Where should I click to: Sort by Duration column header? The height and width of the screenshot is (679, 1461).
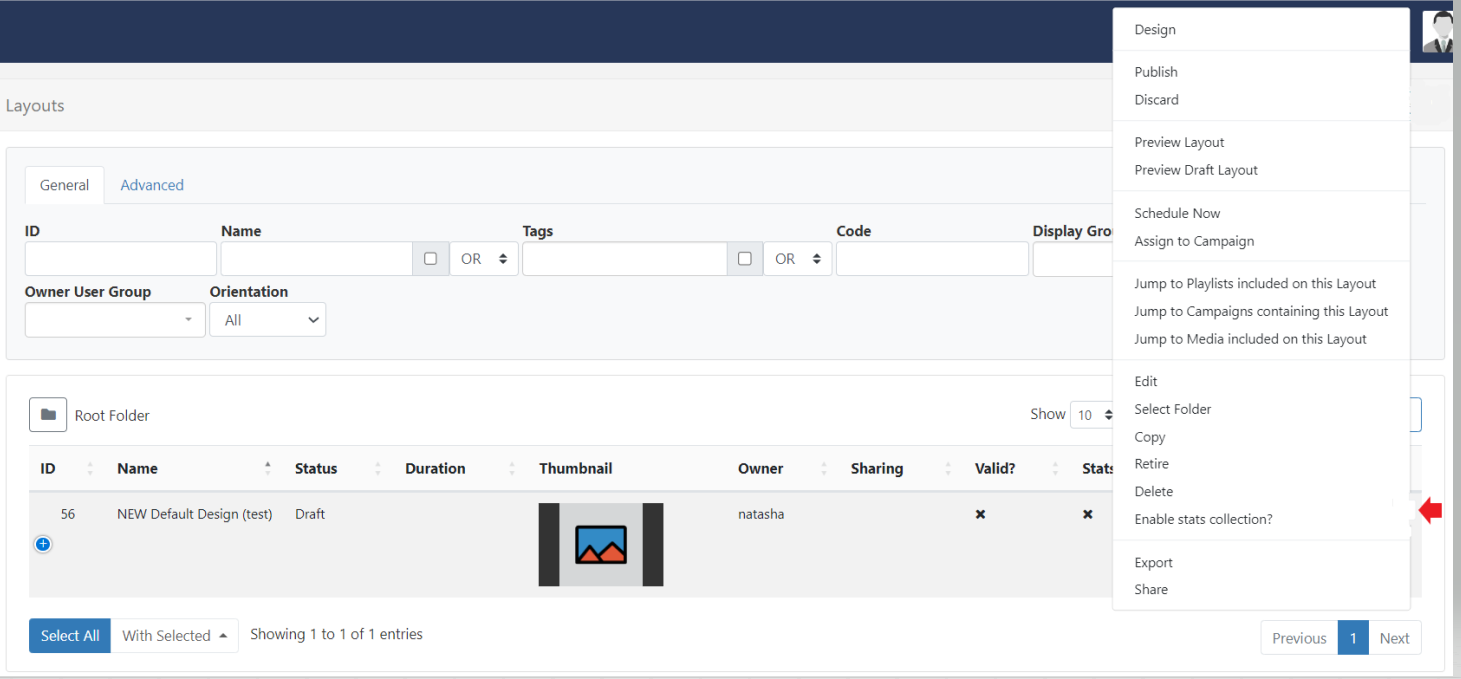(x=460, y=468)
